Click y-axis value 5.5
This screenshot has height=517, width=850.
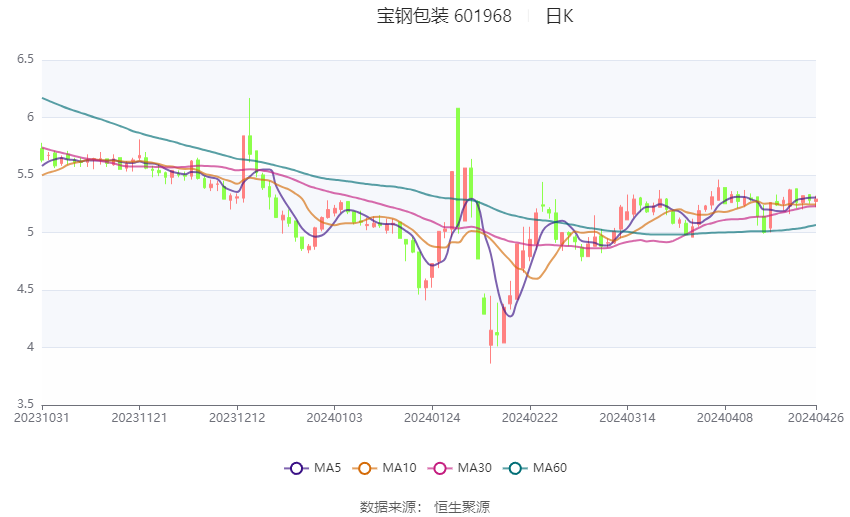tap(25, 174)
